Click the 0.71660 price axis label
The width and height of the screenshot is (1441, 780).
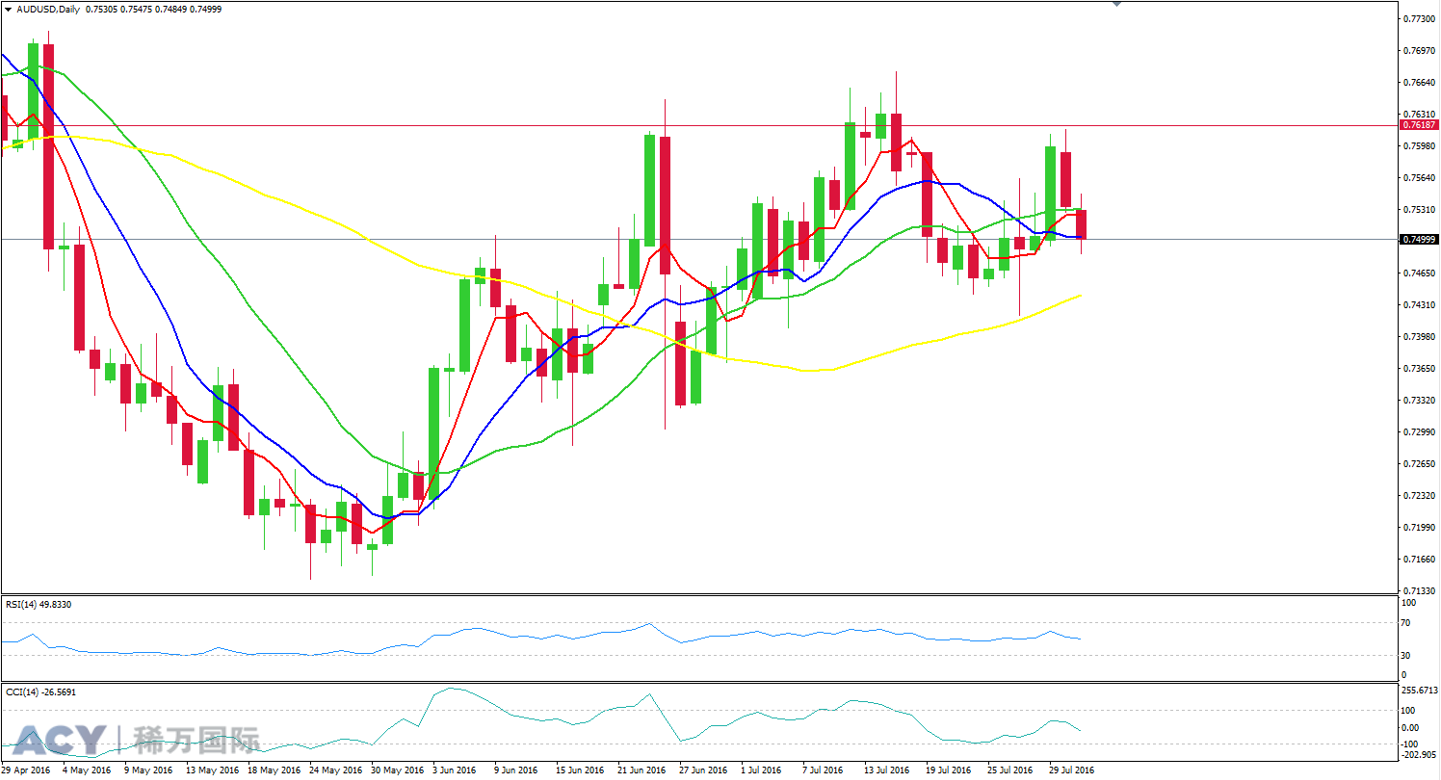1420,560
